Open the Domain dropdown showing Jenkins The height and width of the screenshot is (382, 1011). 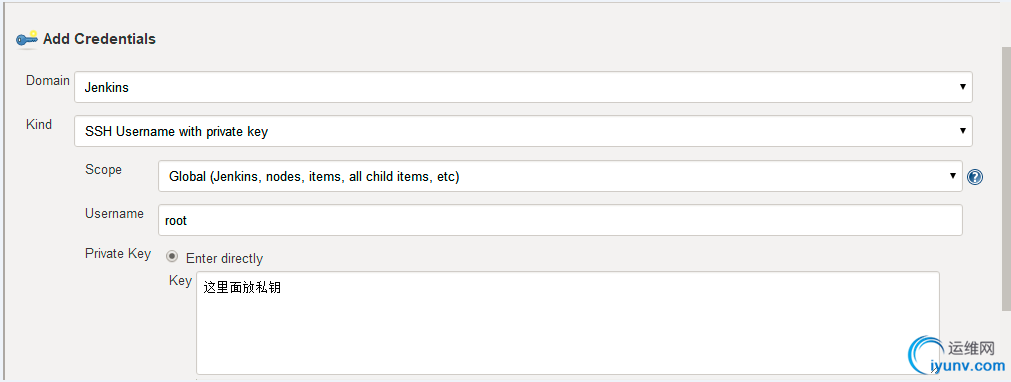pos(523,87)
